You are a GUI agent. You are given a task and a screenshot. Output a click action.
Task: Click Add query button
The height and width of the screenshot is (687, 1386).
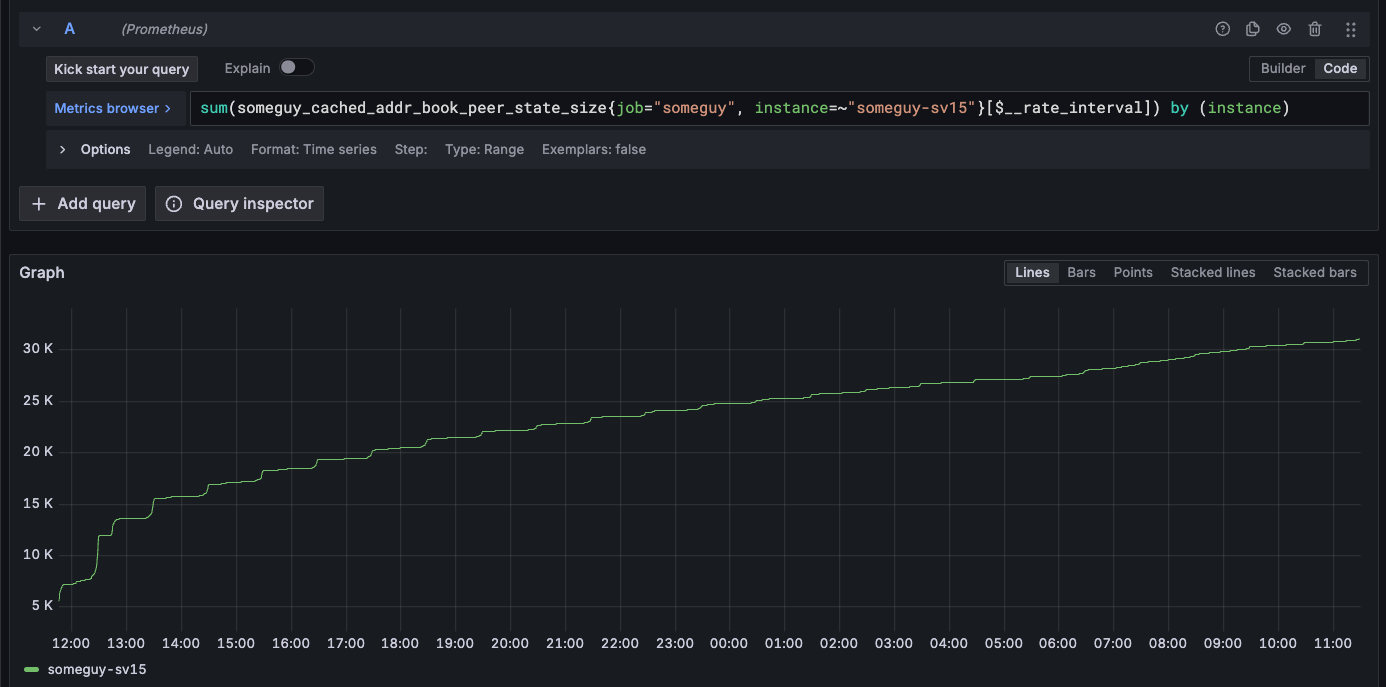click(x=83, y=203)
